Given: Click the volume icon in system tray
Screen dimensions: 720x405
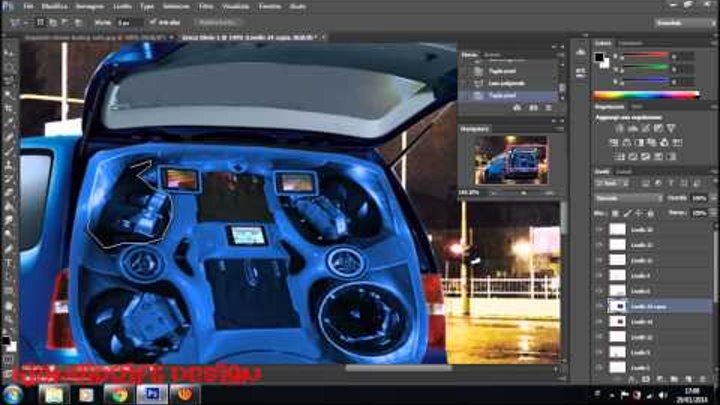Looking at the screenshot, I should [x=662, y=395].
